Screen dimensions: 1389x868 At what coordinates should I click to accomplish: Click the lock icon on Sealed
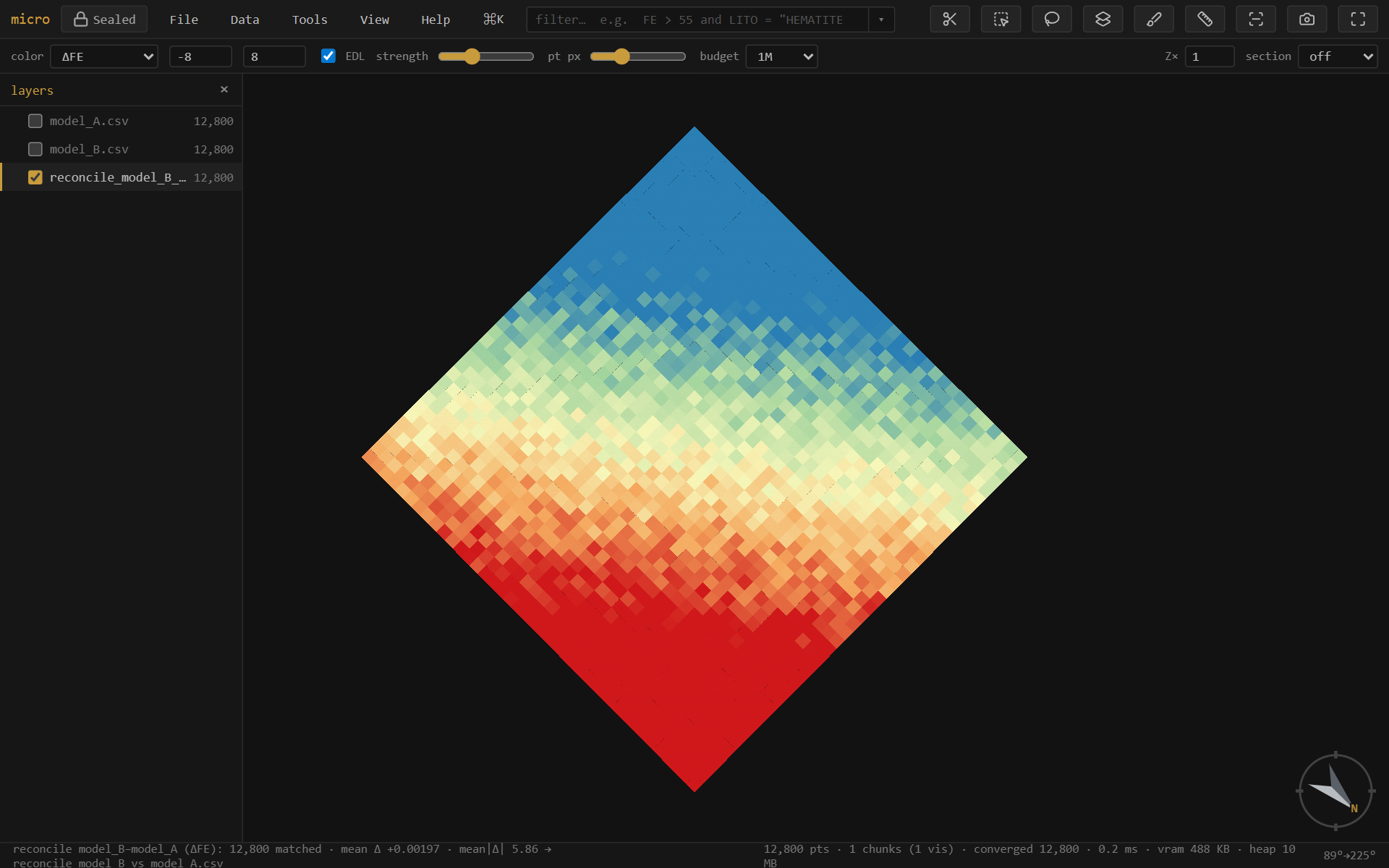[x=80, y=19]
